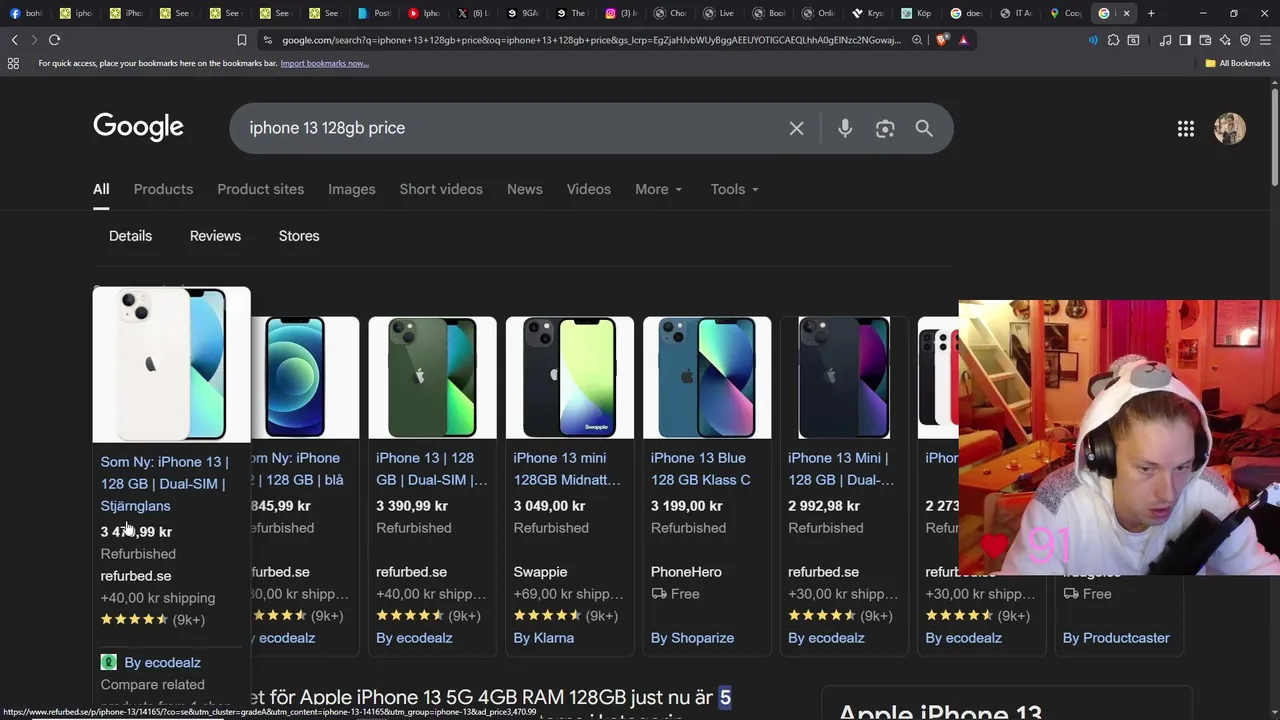Switch to the X (Twitter) browser tab
Viewport: 1280px width, 720px height.
pyautogui.click(x=472, y=13)
